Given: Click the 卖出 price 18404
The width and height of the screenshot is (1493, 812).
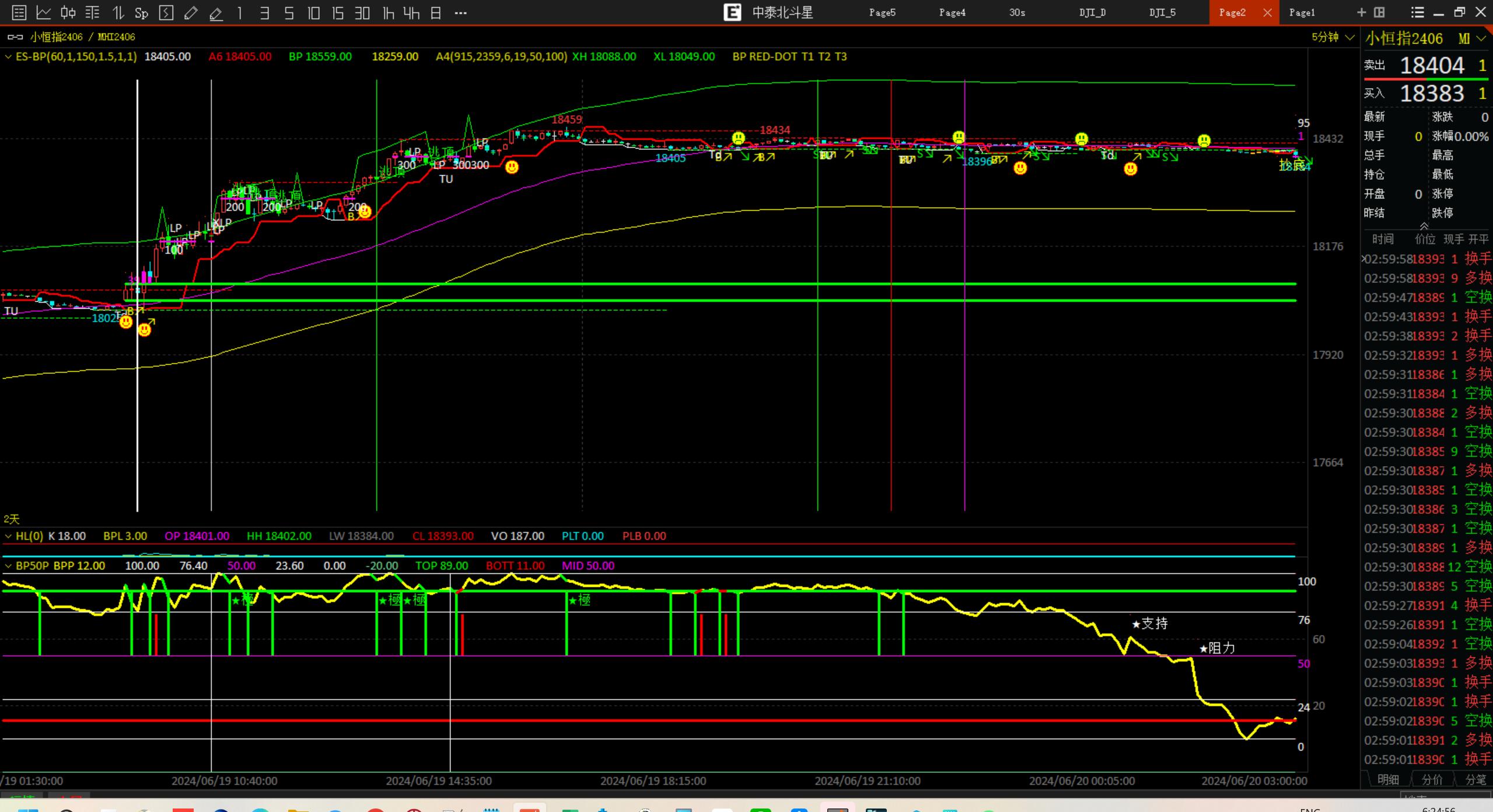Looking at the screenshot, I should tap(1432, 65).
